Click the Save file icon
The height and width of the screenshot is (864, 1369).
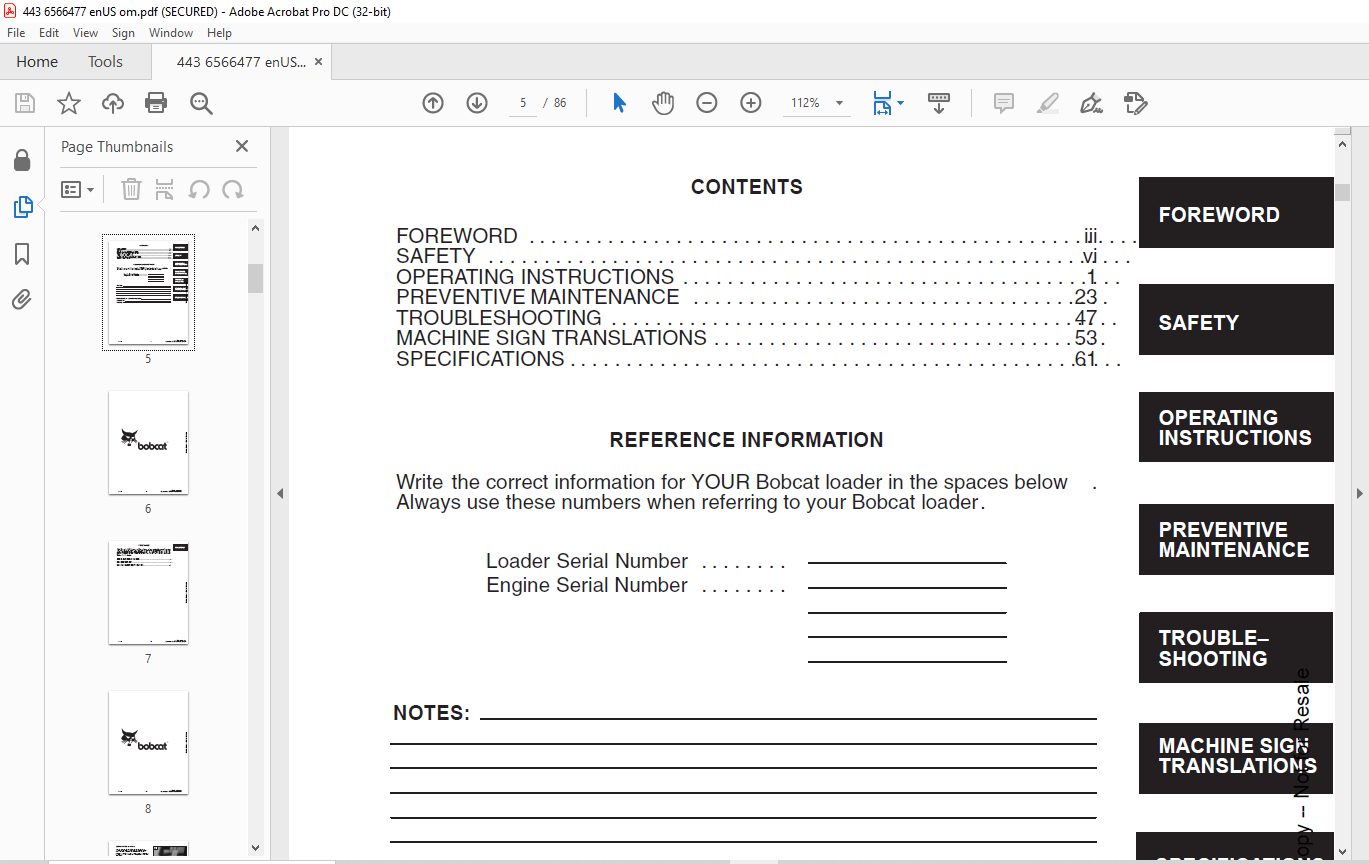pyautogui.click(x=25, y=103)
